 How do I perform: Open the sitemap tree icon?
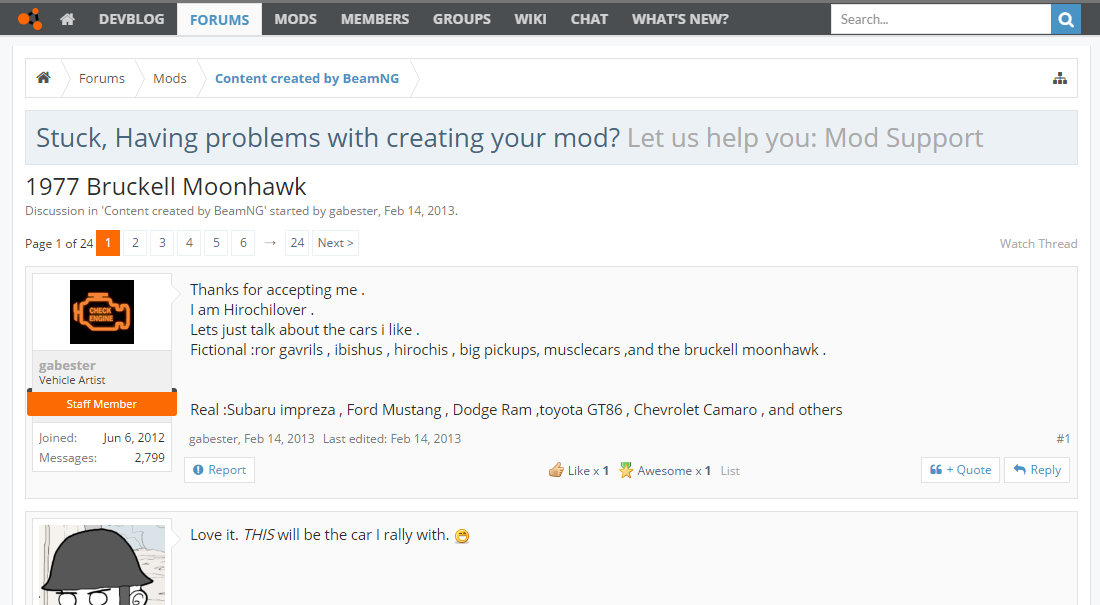(x=1060, y=78)
